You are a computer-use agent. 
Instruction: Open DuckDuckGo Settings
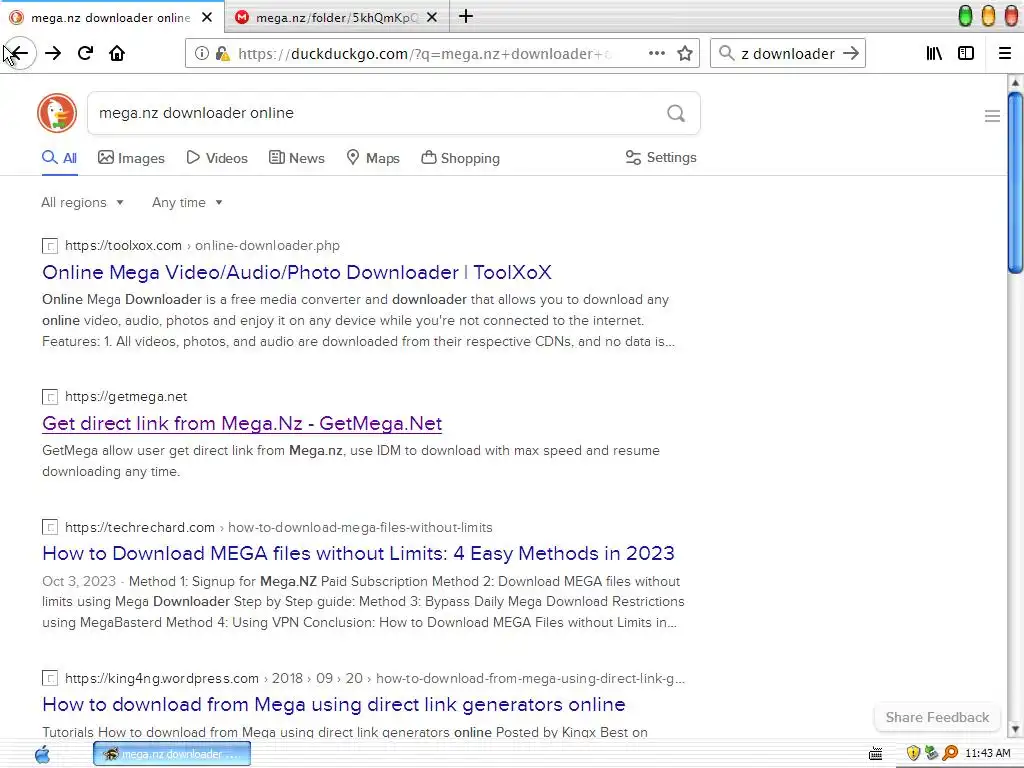click(x=661, y=157)
